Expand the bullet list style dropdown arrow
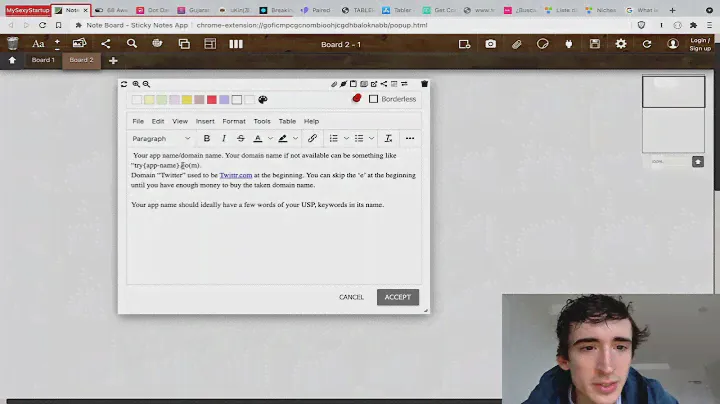This screenshot has width=720, height=404. point(371,139)
